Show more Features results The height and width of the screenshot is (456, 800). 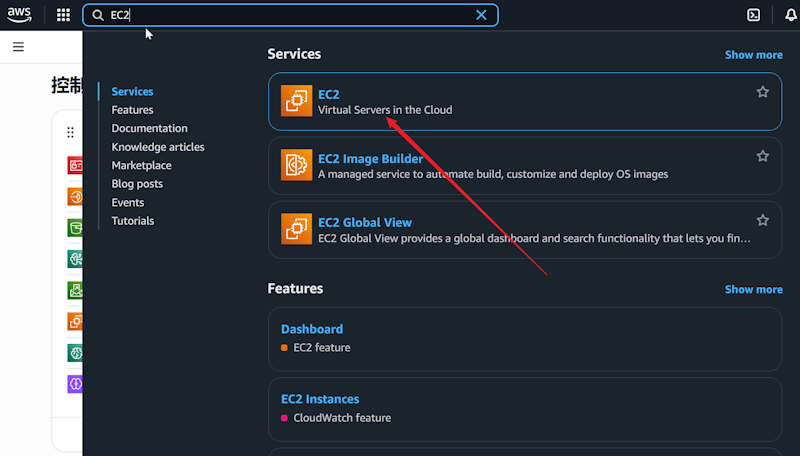[x=753, y=289]
